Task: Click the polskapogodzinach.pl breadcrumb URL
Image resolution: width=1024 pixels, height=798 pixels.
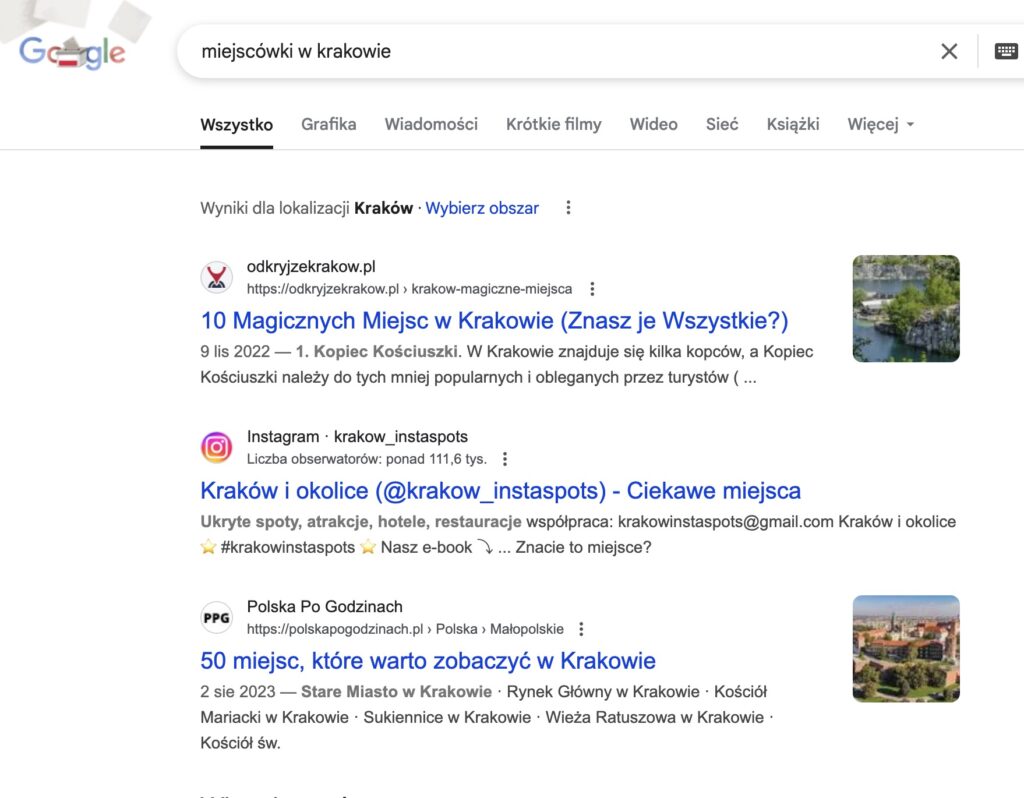Action: (405, 629)
